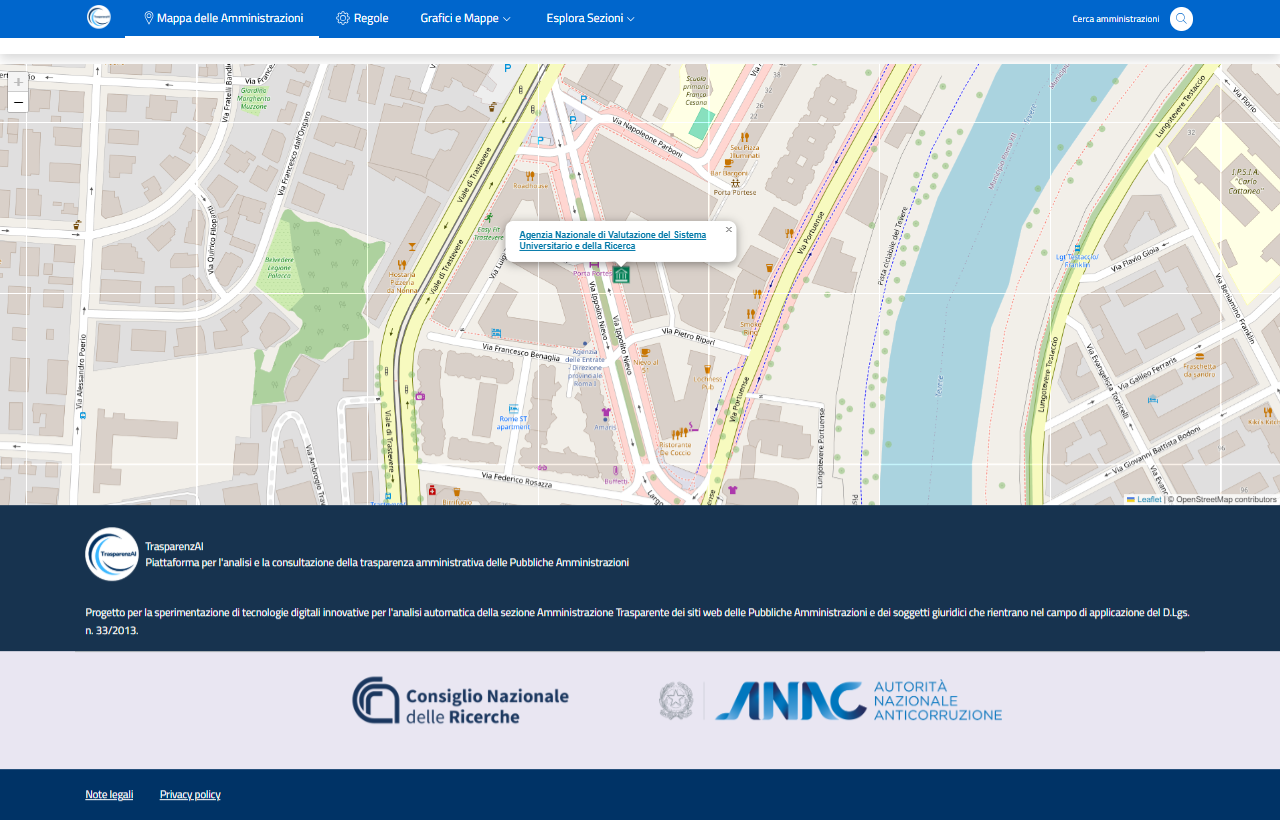This screenshot has height=820, width=1280.
Task: Click the Rome ST apartment lodging icon
Action: point(513,408)
